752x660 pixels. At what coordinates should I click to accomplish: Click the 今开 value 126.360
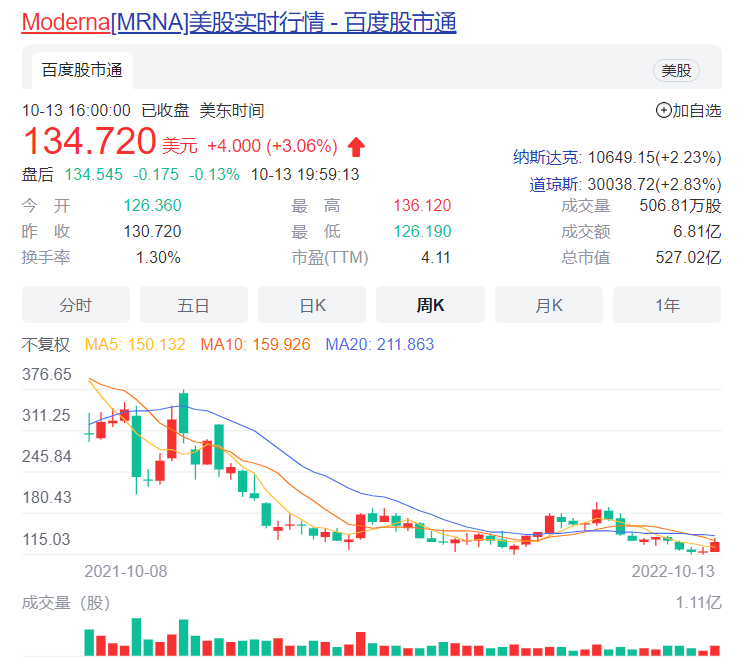pos(153,205)
